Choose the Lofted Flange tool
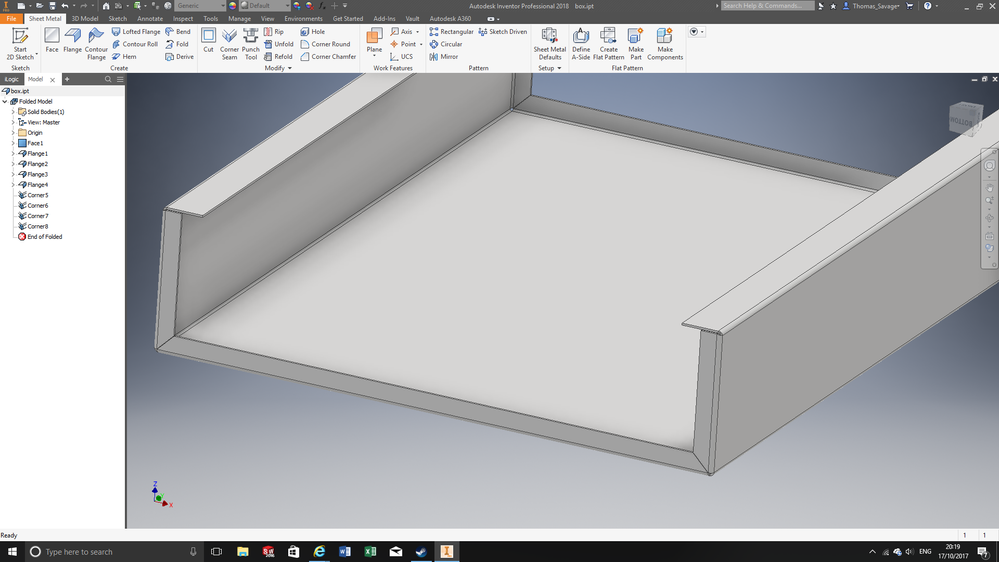999x562 pixels. (136, 31)
